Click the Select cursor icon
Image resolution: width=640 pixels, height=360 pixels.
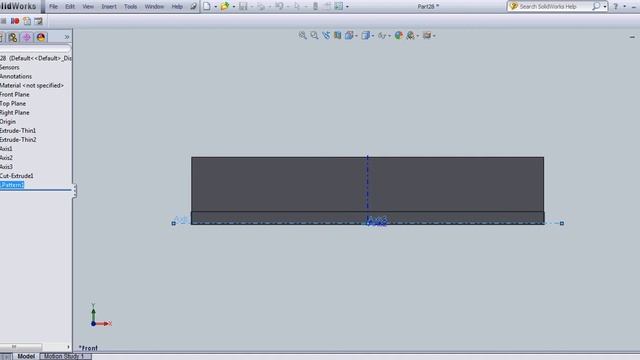pos(297,6)
